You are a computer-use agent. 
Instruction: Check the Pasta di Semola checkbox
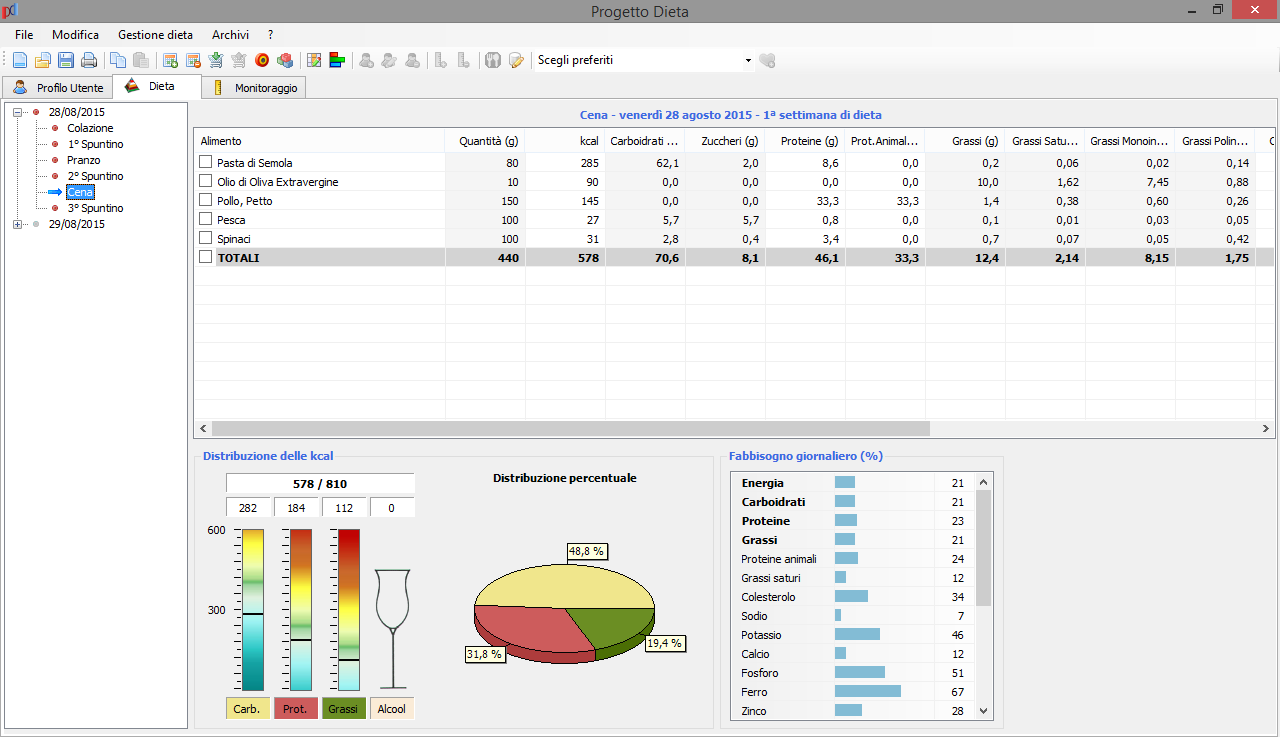click(x=206, y=162)
